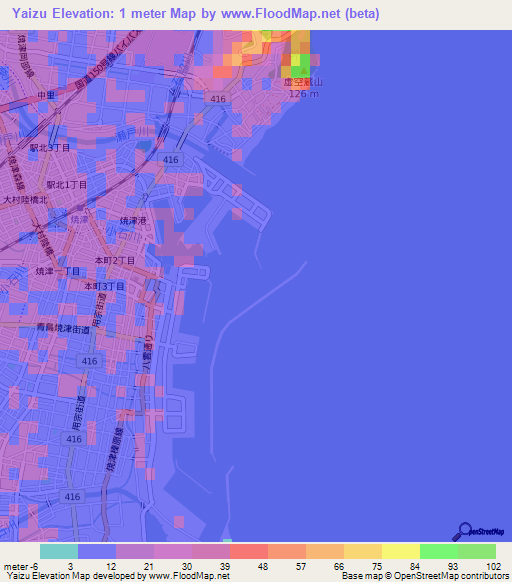Click the yellow legend swatch for 75 meters
512x582 pixels.
(x=401, y=552)
